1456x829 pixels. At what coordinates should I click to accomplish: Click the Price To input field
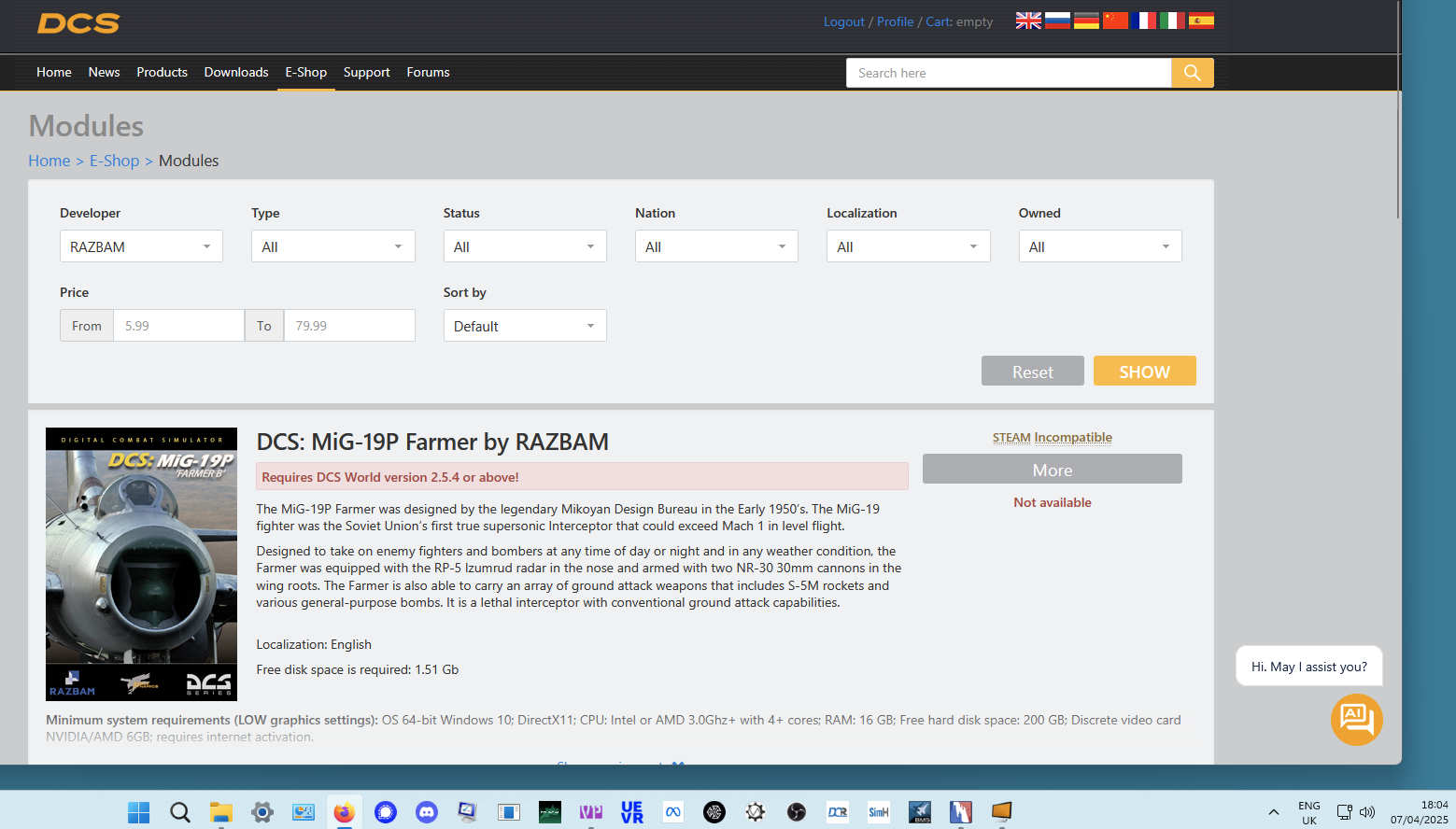[349, 326]
